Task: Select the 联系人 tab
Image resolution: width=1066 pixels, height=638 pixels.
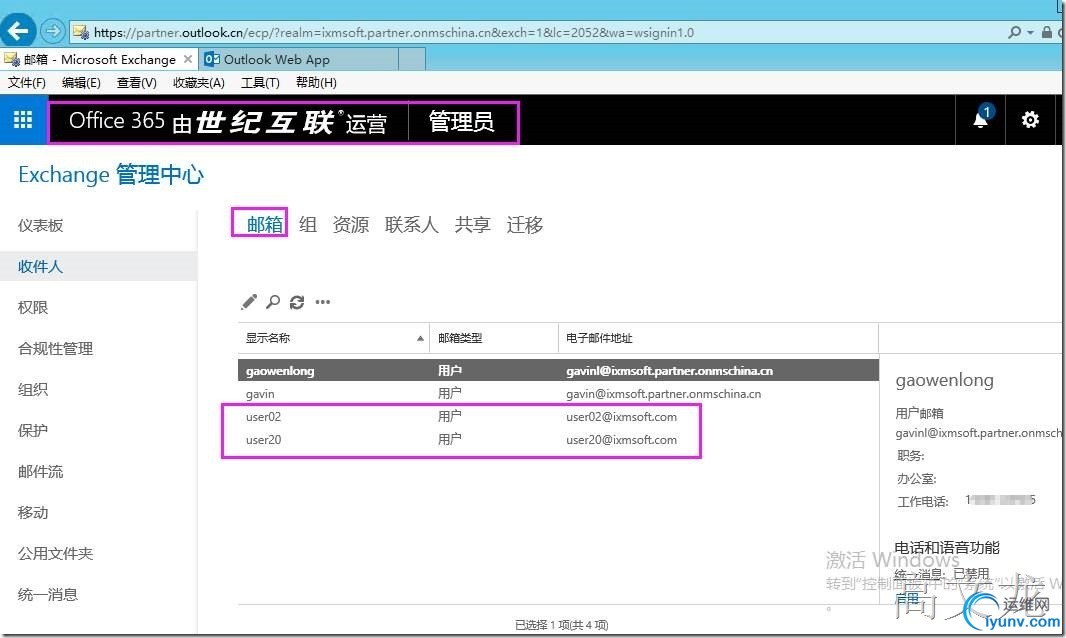Action: pos(411,224)
